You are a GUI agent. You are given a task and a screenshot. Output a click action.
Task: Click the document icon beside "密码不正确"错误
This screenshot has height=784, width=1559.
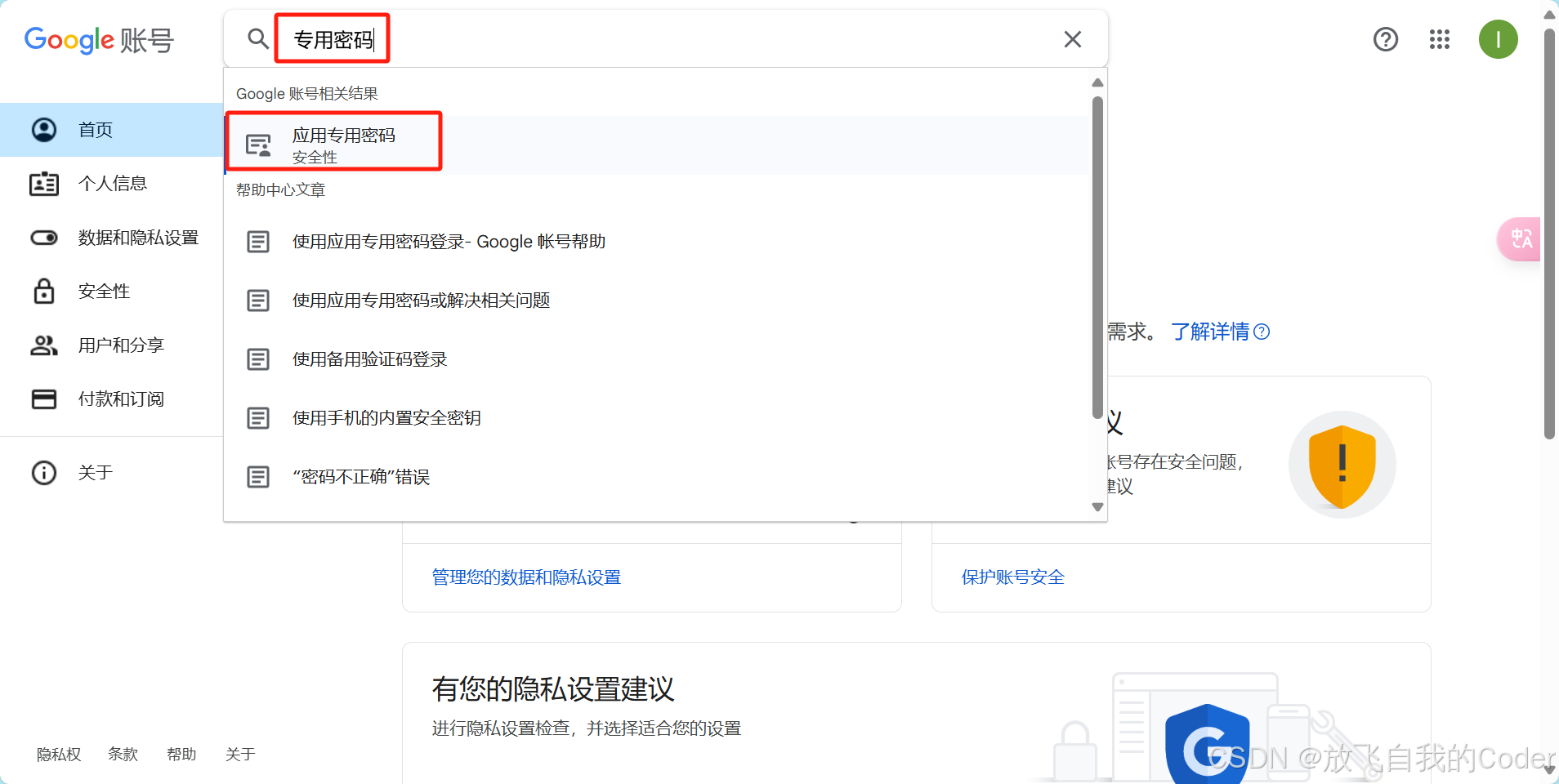click(x=258, y=477)
